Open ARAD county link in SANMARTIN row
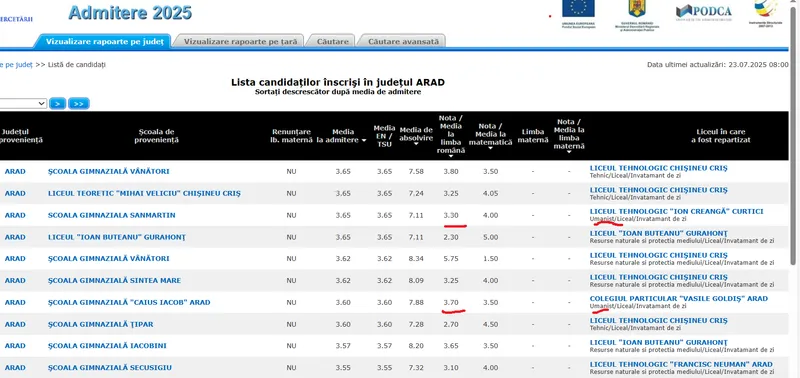The height and width of the screenshot is (378, 800). [x=15, y=215]
